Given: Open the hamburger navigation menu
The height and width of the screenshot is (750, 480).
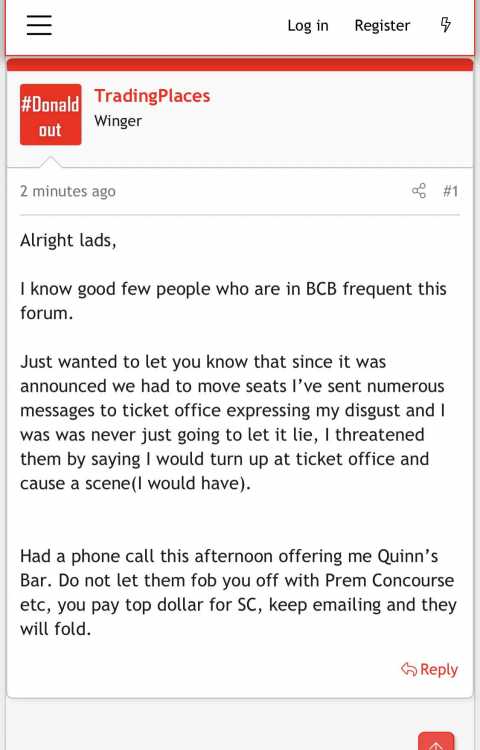Looking at the screenshot, I should pyautogui.click(x=39, y=24).
